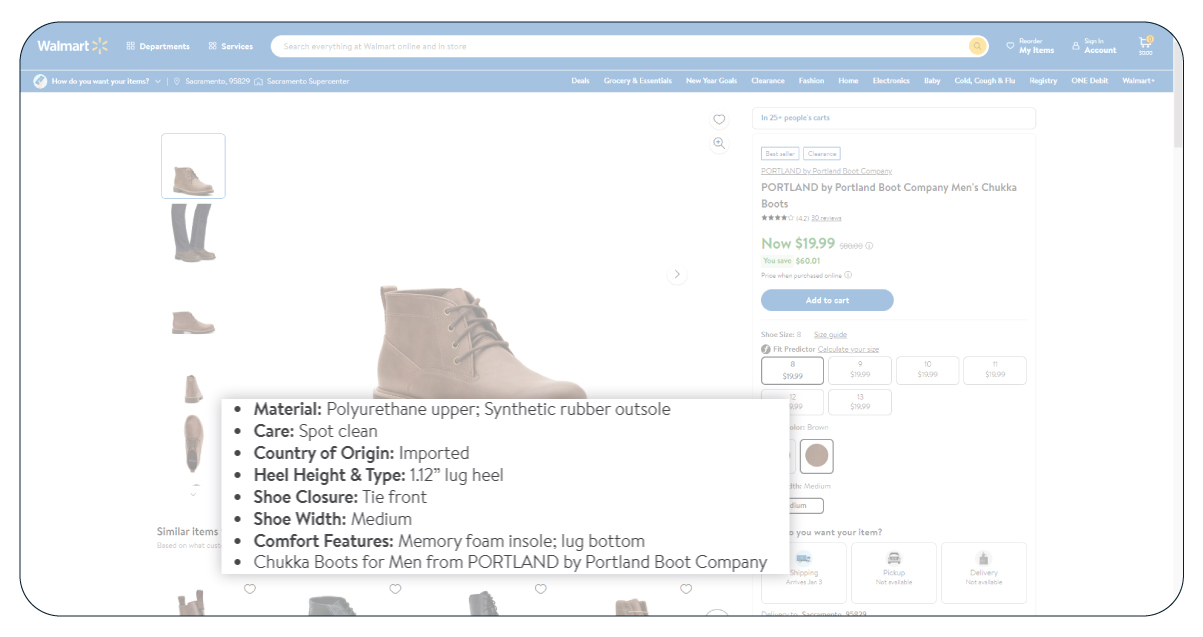Open the Baby nav link

point(932,81)
